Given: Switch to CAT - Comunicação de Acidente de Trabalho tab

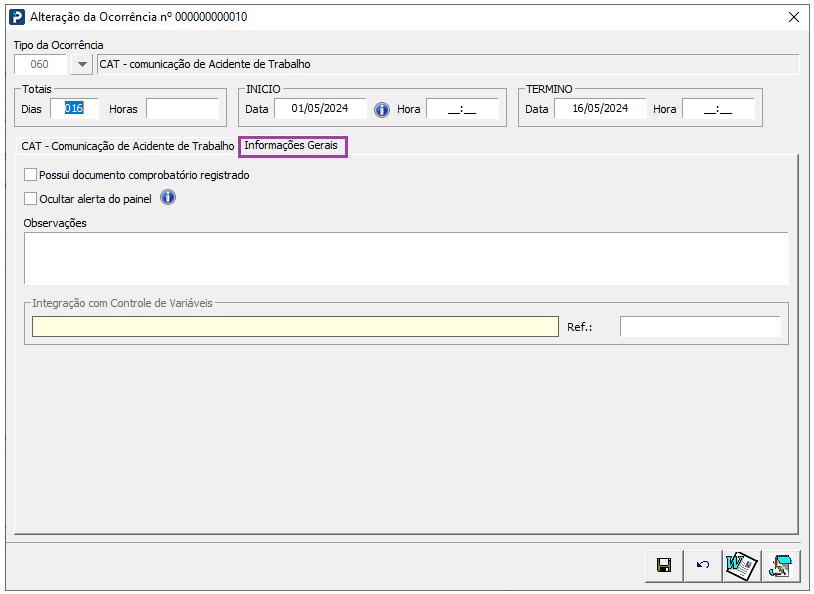Looking at the screenshot, I should click(128, 146).
